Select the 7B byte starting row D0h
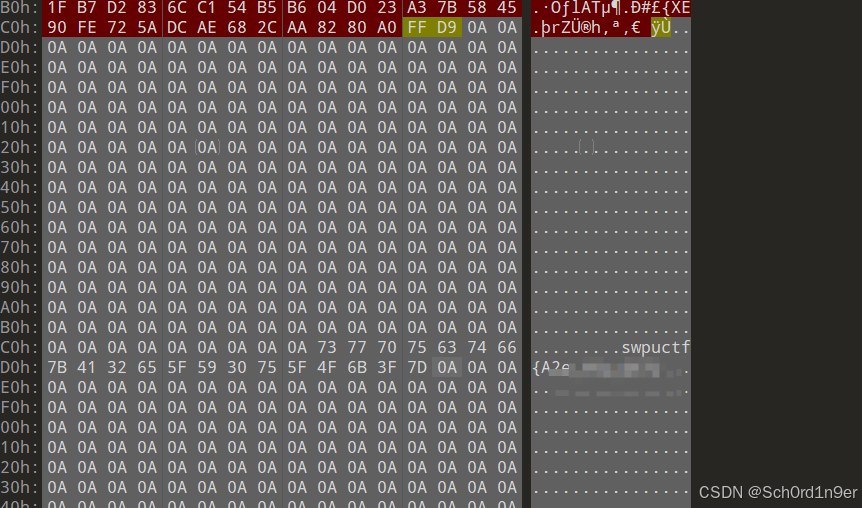 (x=57, y=367)
